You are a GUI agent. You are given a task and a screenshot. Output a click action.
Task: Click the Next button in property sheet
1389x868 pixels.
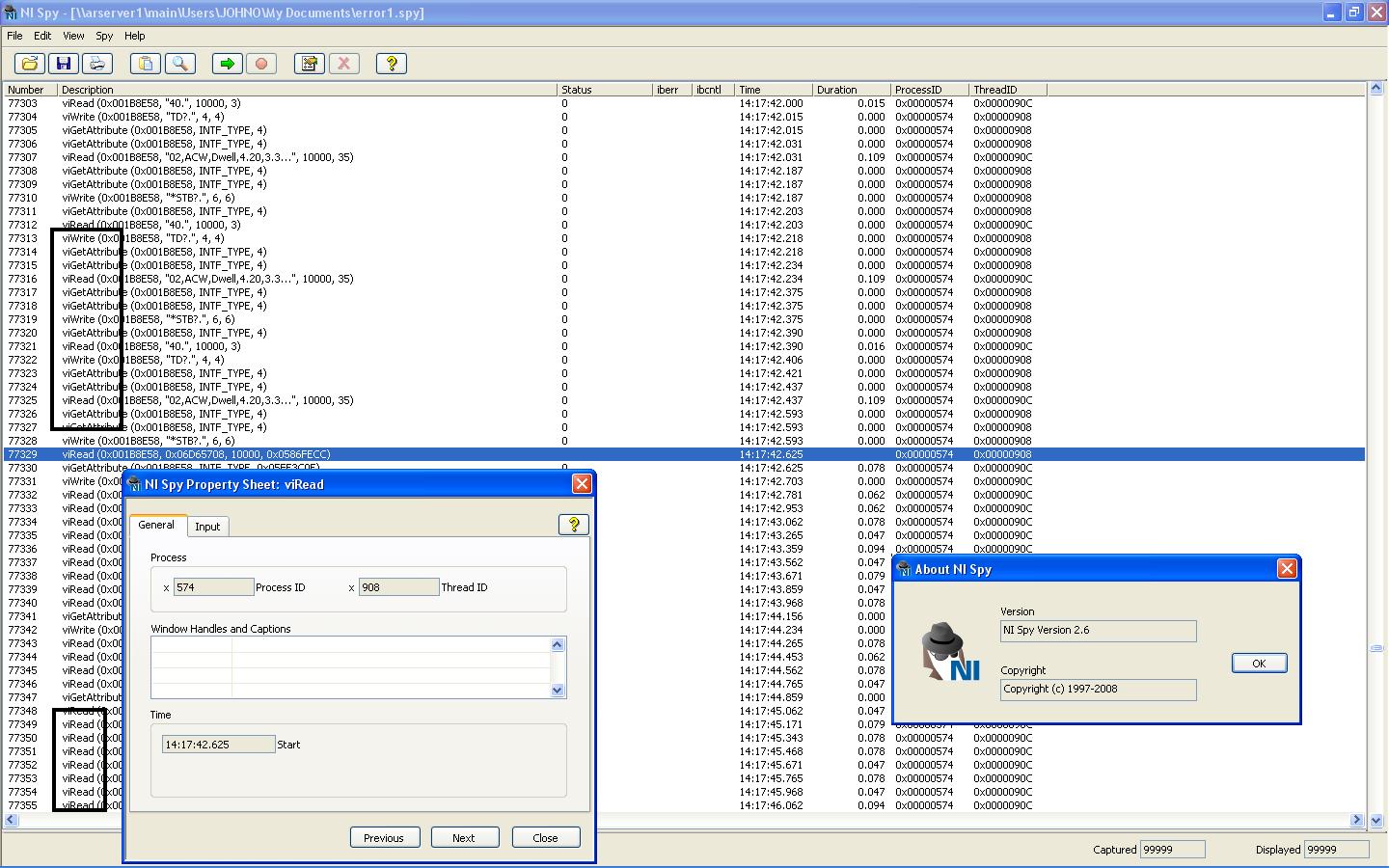point(464,837)
